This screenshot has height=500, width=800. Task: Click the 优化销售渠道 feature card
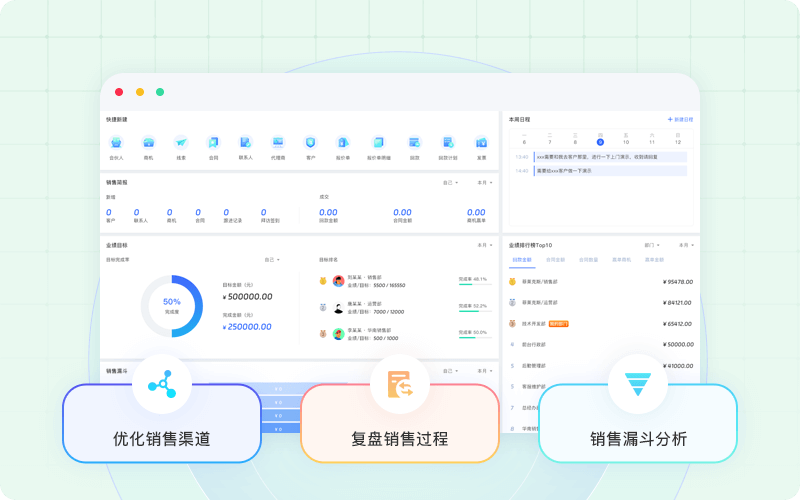[x=162, y=424]
